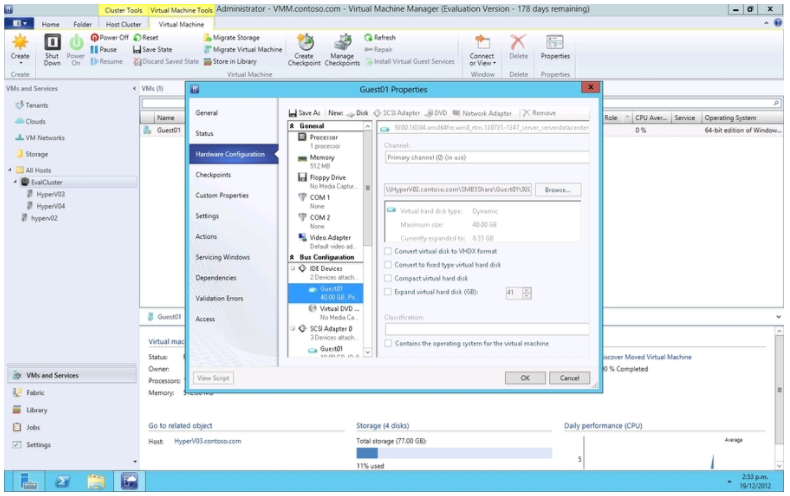Image resolution: width=790 pixels, height=496 pixels.
Task: Collapse the EvalCluster tree node
Action: coord(15,182)
